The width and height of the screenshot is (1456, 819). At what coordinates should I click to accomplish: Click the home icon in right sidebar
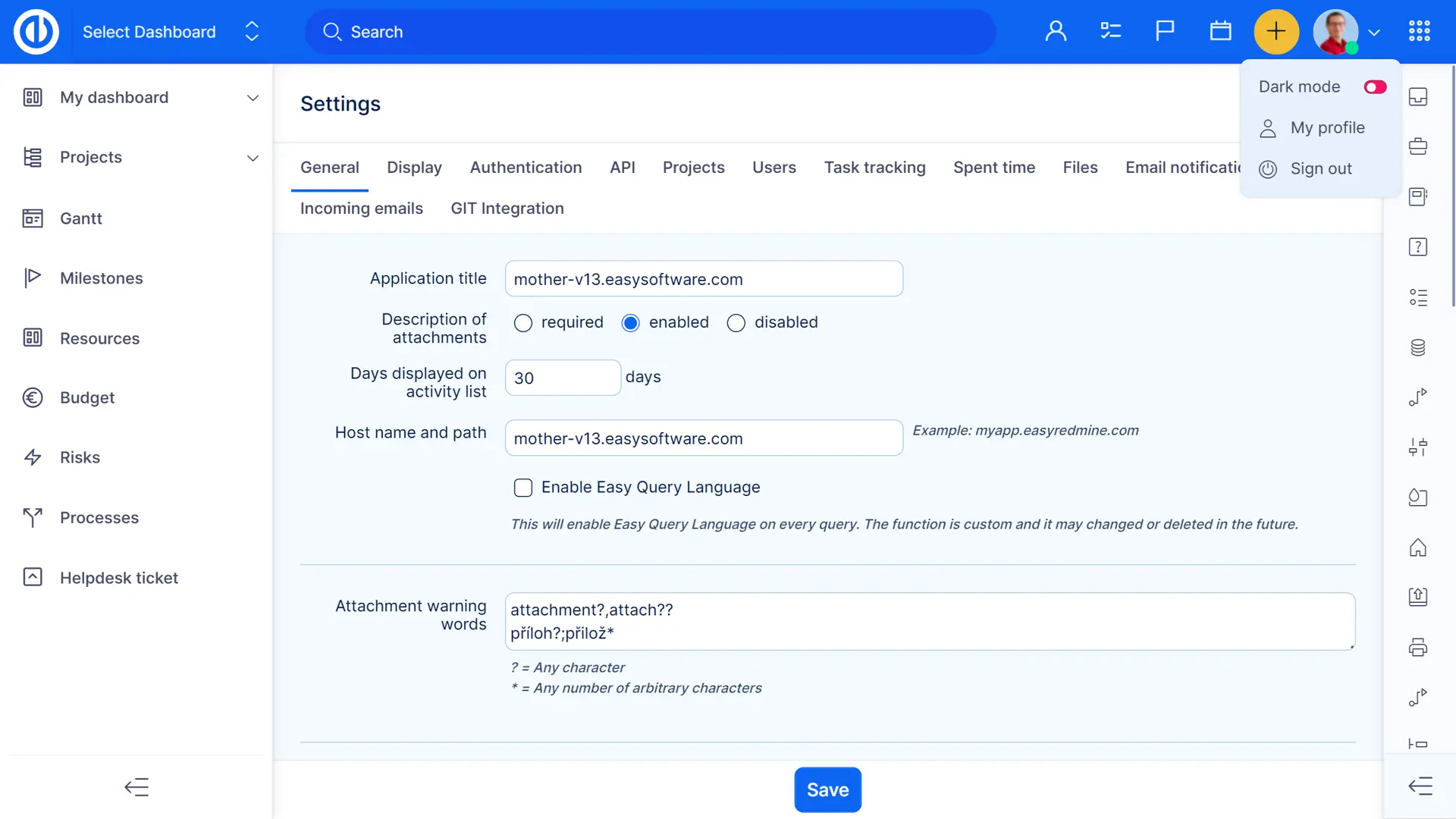[1417, 548]
